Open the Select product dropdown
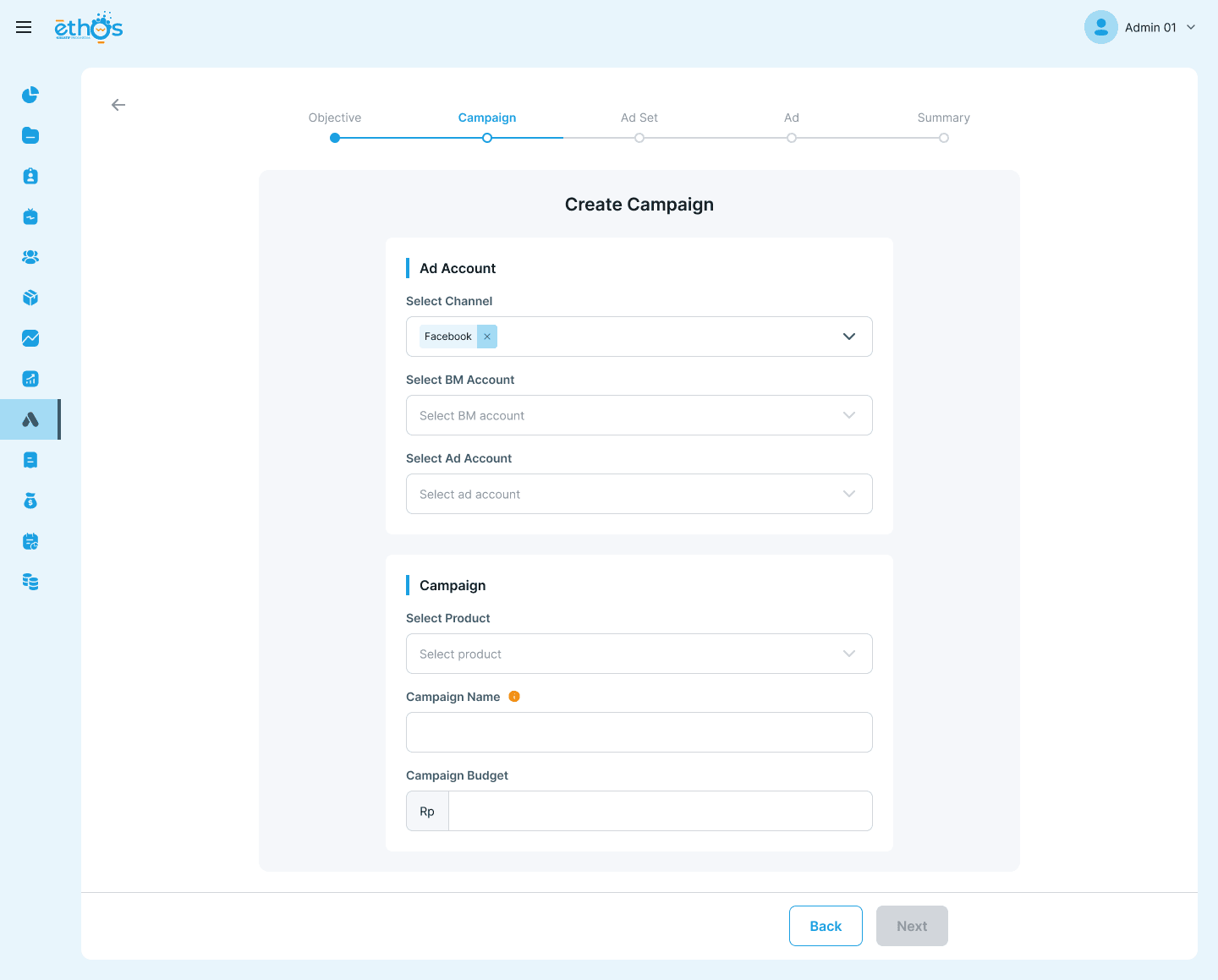Viewport: 1218px width, 980px height. point(639,654)
